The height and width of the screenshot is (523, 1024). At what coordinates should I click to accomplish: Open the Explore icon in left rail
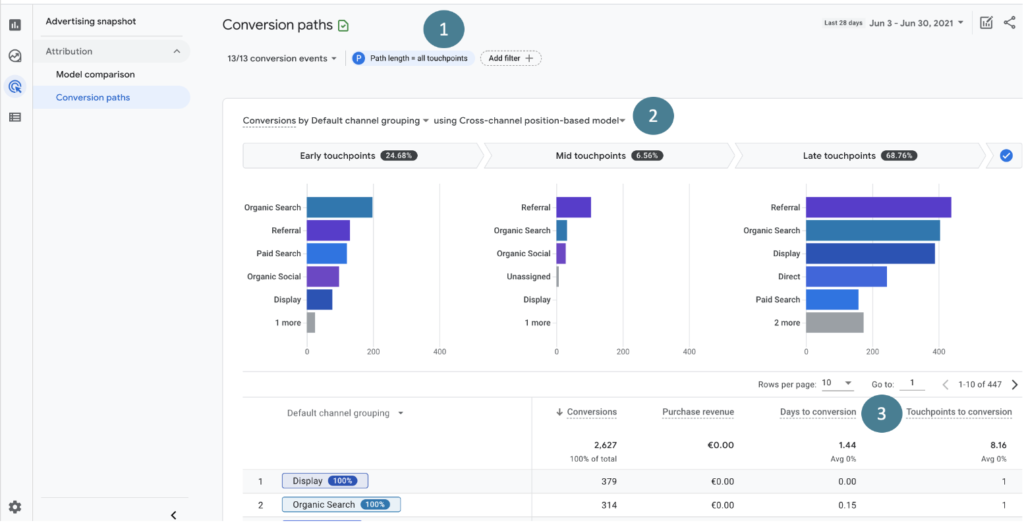(x=15, y=56)
